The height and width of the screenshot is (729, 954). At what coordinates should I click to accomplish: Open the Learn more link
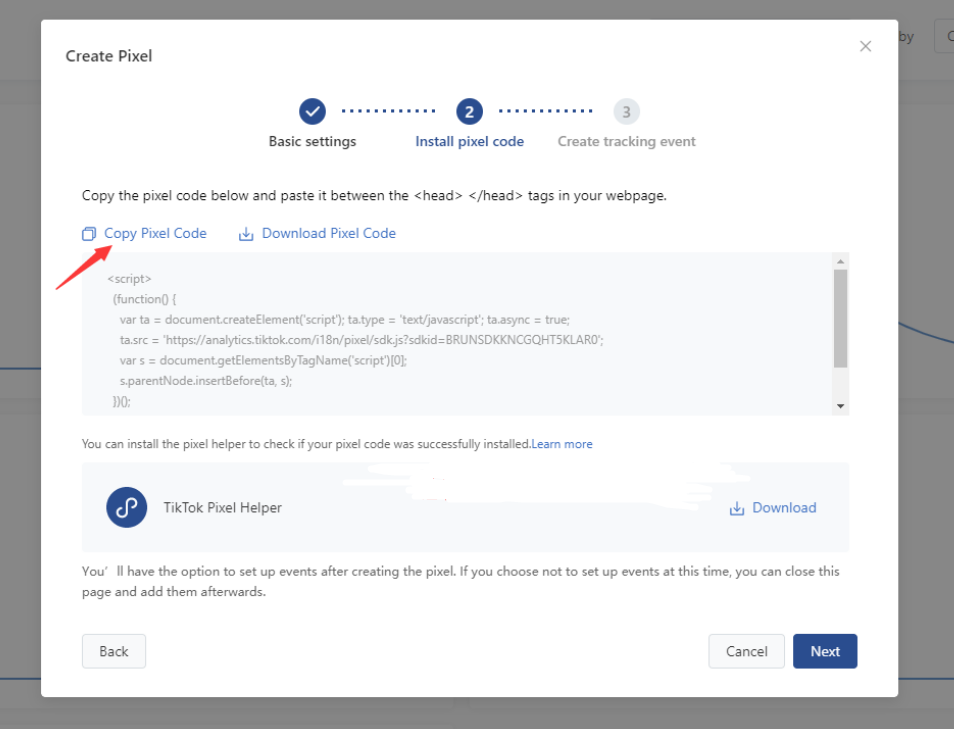(x=562, y=444)
